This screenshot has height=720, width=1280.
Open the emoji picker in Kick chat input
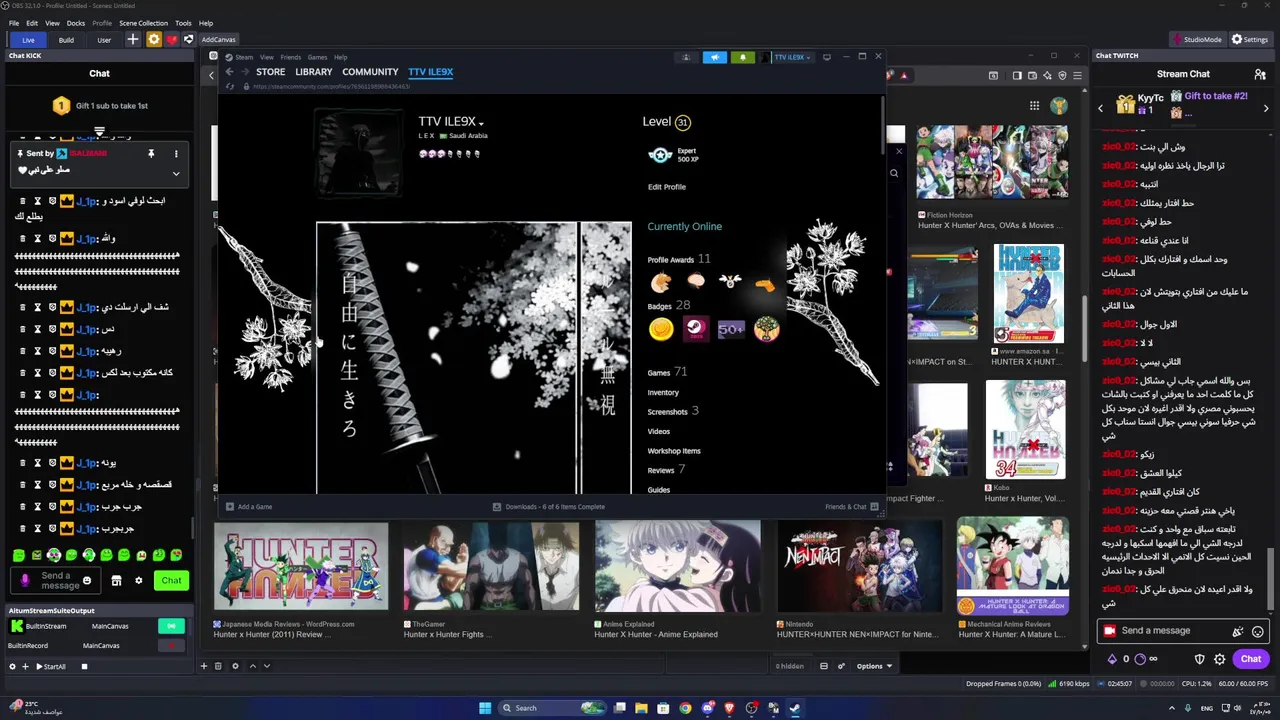[x=87, y=580]
